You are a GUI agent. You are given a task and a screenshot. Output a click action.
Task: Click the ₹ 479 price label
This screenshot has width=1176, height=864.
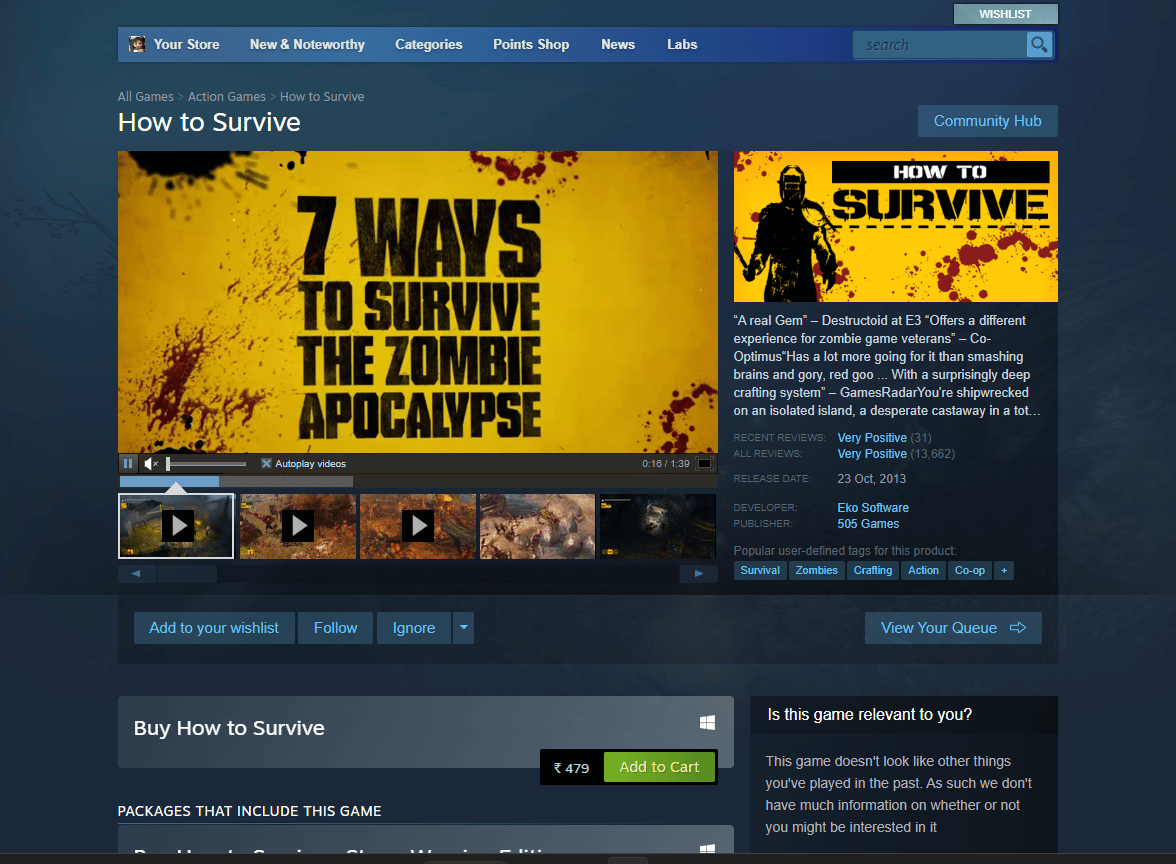[572, 768]
